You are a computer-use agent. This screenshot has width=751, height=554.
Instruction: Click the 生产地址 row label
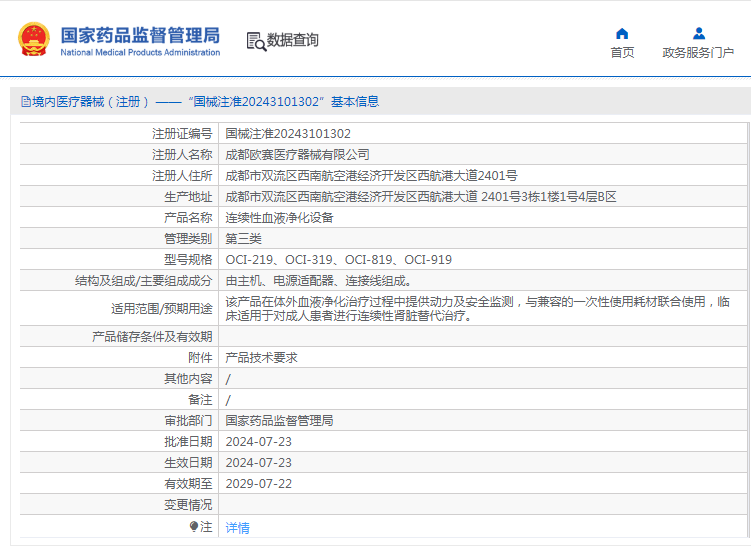coord(188,197)
